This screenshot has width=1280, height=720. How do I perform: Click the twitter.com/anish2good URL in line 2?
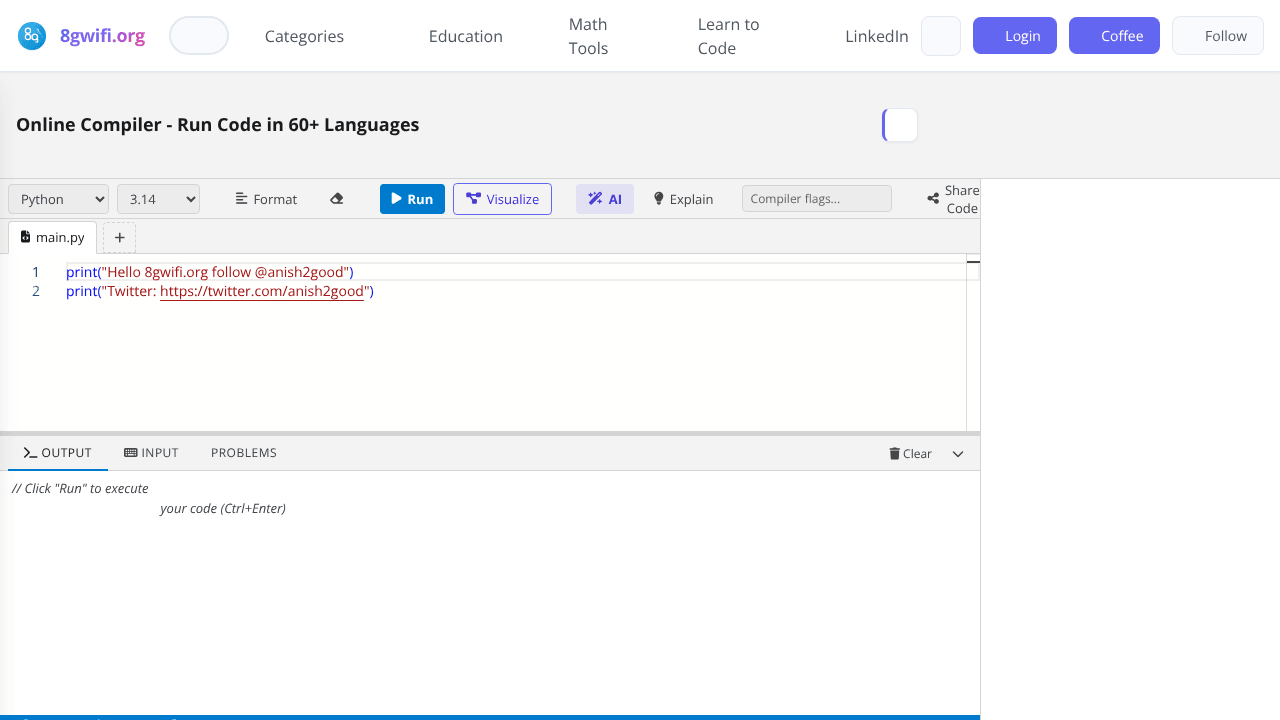(262, 291)
